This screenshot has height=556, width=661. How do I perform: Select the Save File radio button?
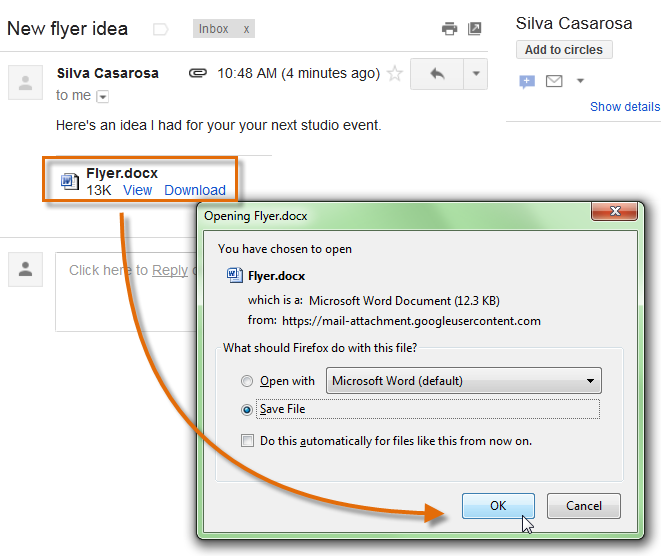[247, 410]
